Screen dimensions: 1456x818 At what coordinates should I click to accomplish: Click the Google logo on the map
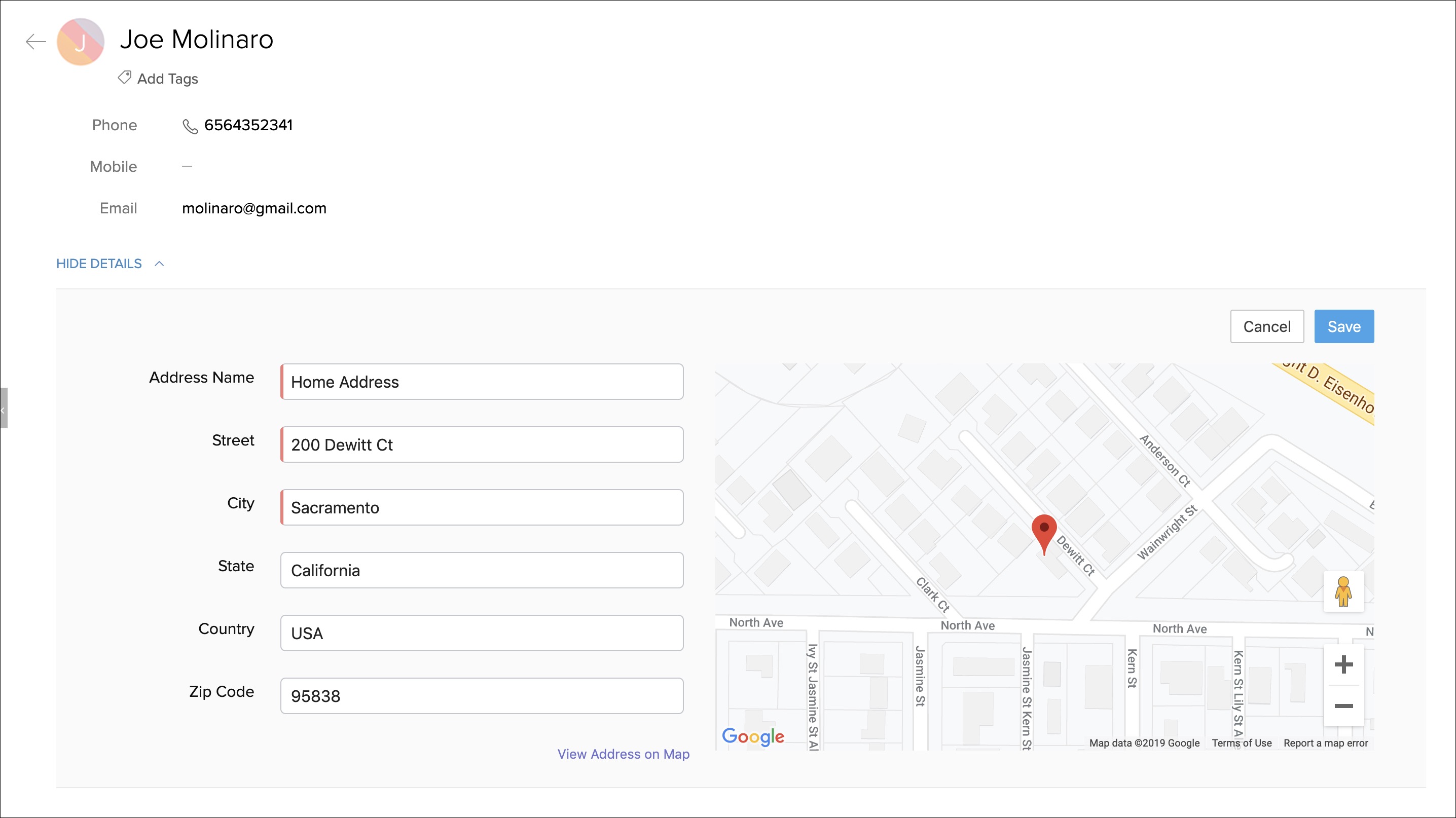(752, 736)
